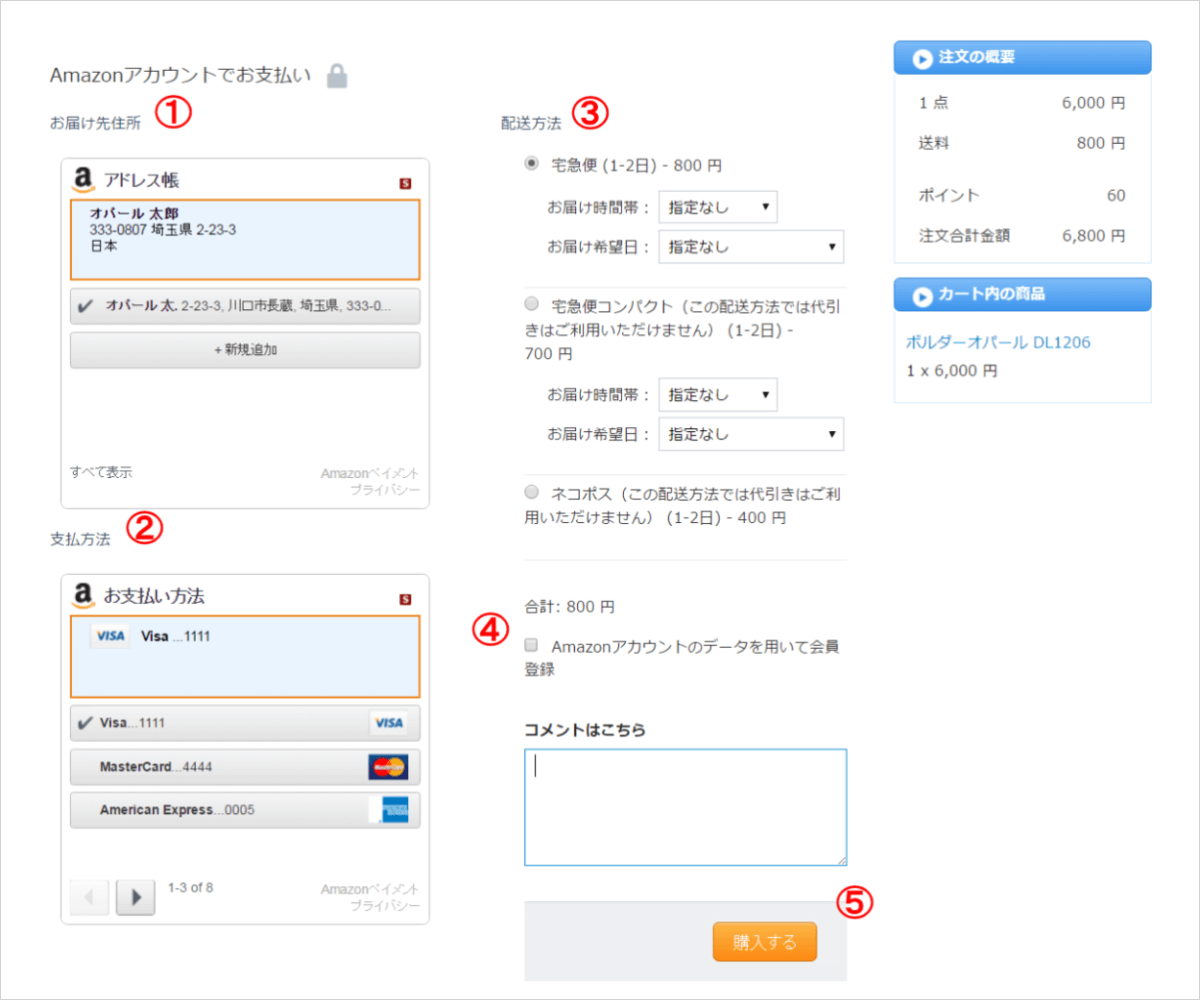
Task: Click the play icon in the 注文の概要 header
Action: (922, 58)
